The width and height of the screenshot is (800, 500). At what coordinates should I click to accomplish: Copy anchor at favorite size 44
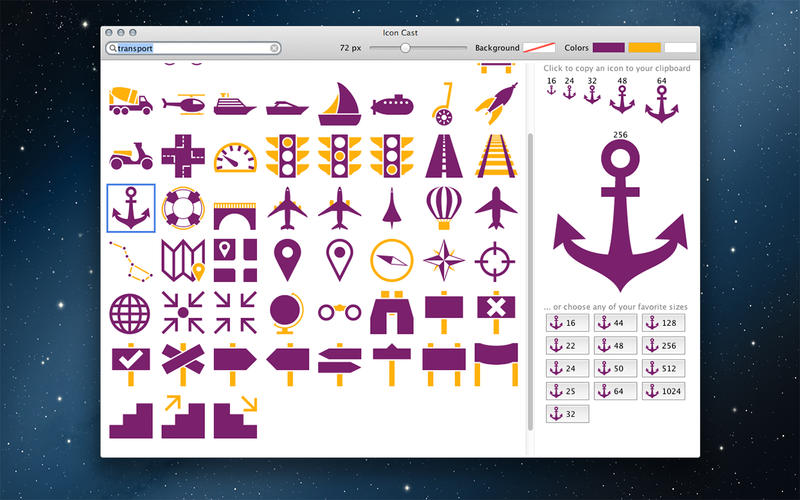[615, 323]
